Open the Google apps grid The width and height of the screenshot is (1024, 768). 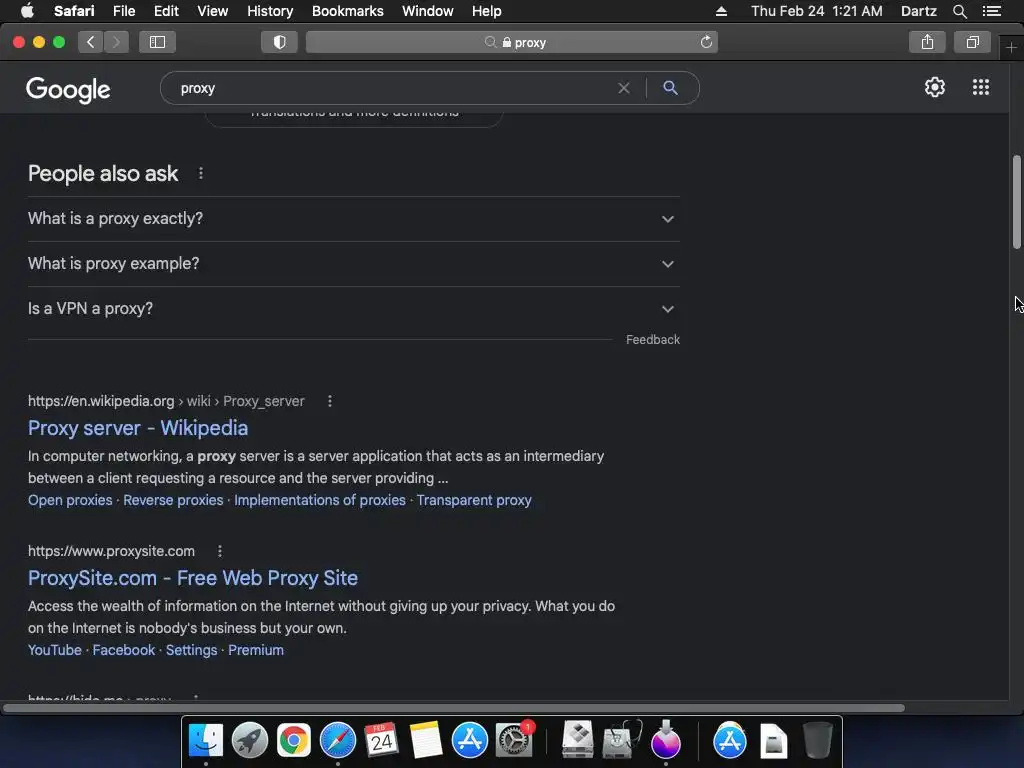click(x=981, y=88)
